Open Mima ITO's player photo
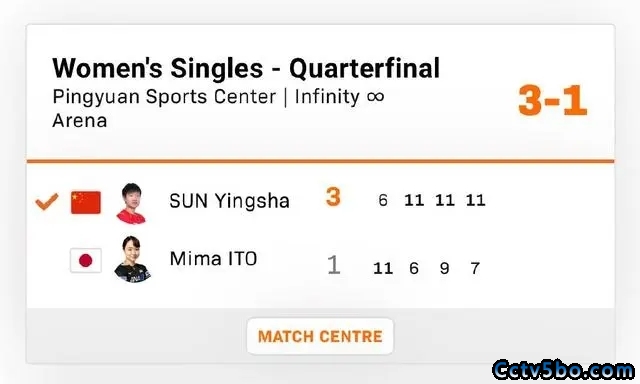This screenshot has width=640, height=384. 132,260
